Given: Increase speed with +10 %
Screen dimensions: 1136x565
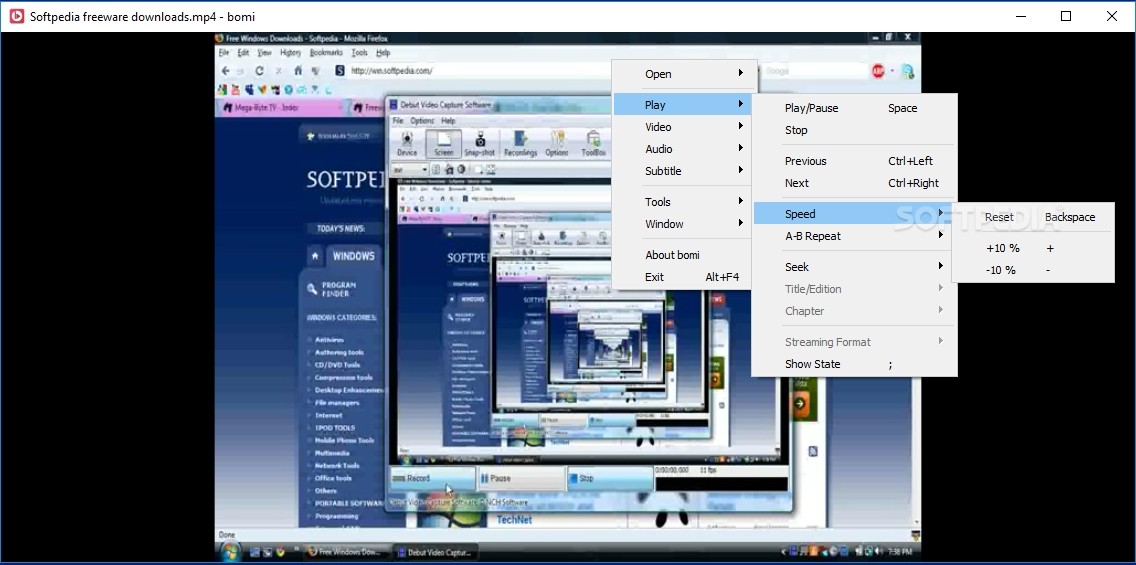Looking at the screenshot, I should [1033, 248].
